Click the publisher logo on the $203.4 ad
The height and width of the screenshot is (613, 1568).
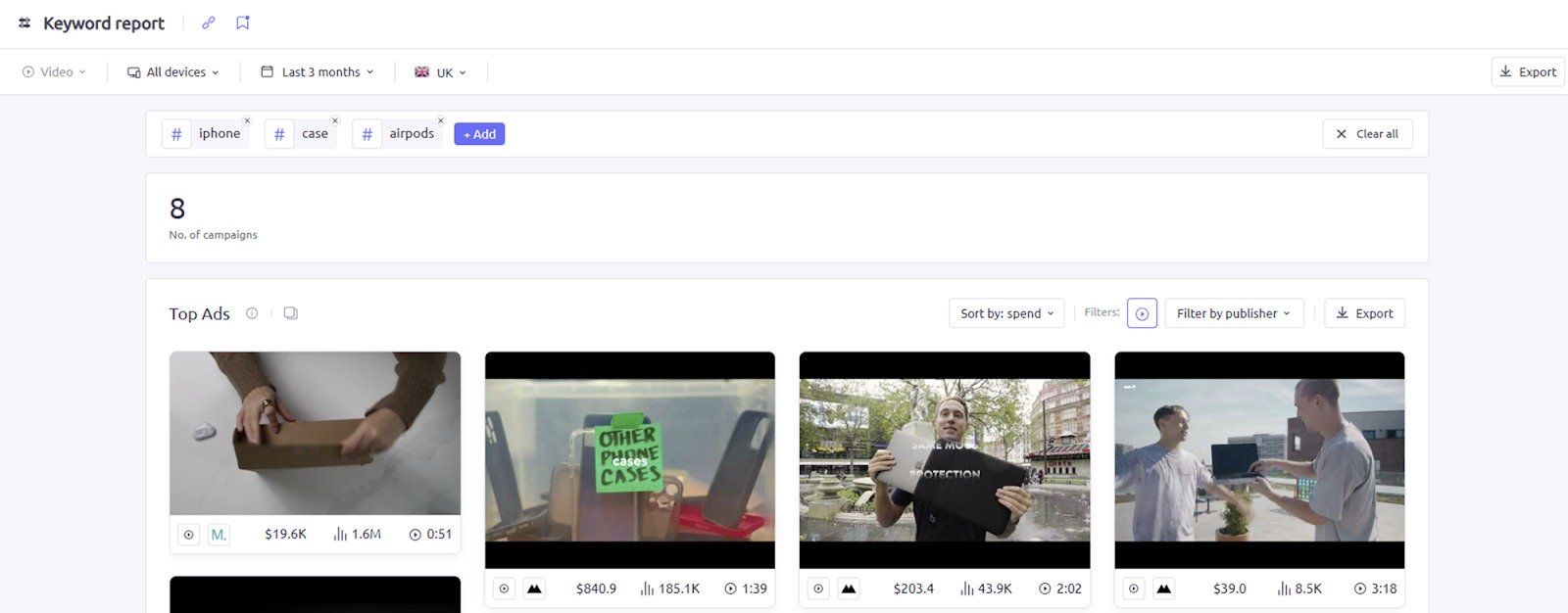pyautogui.click(x=849, y=589)
